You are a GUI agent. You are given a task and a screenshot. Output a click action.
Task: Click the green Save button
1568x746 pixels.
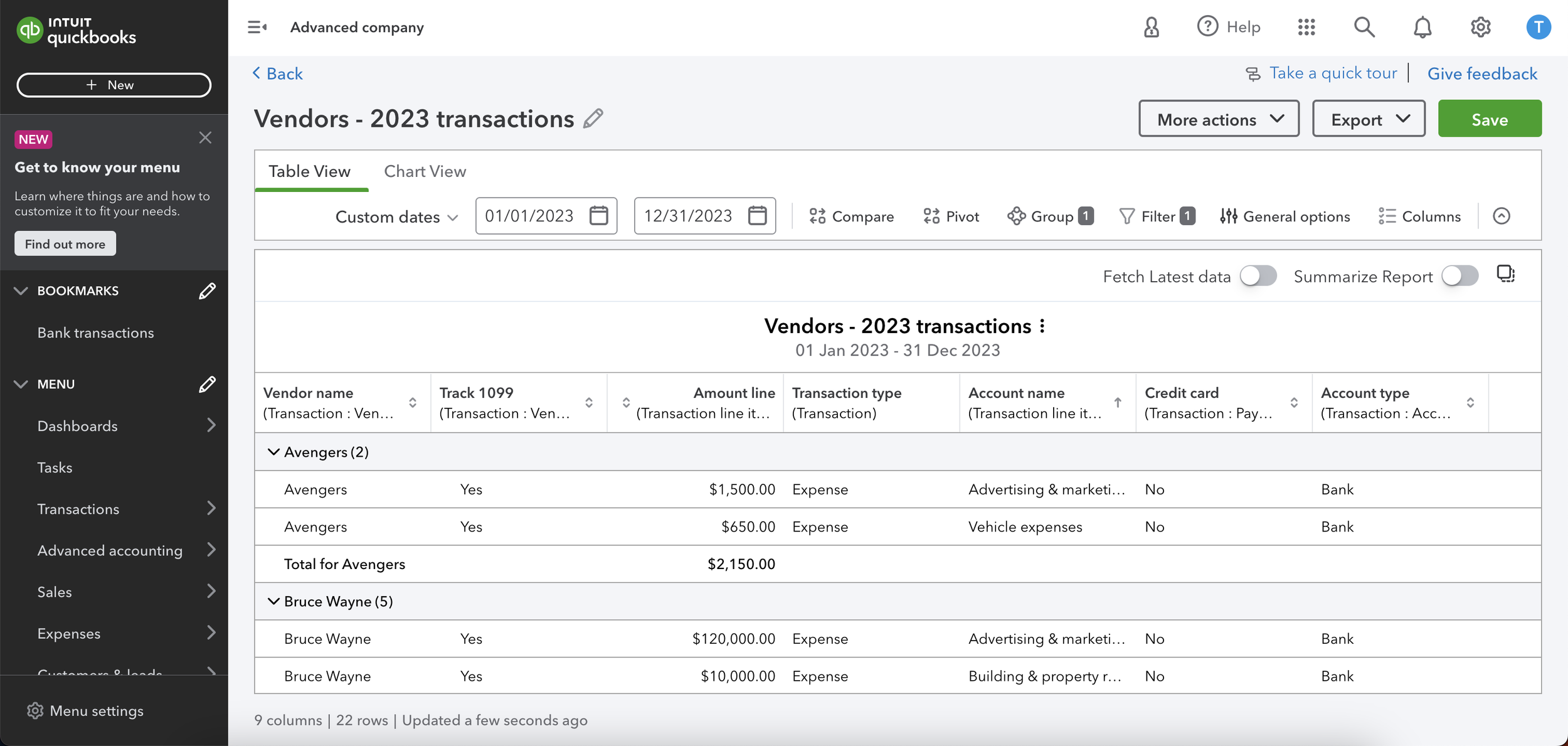tap(1490, 119)
